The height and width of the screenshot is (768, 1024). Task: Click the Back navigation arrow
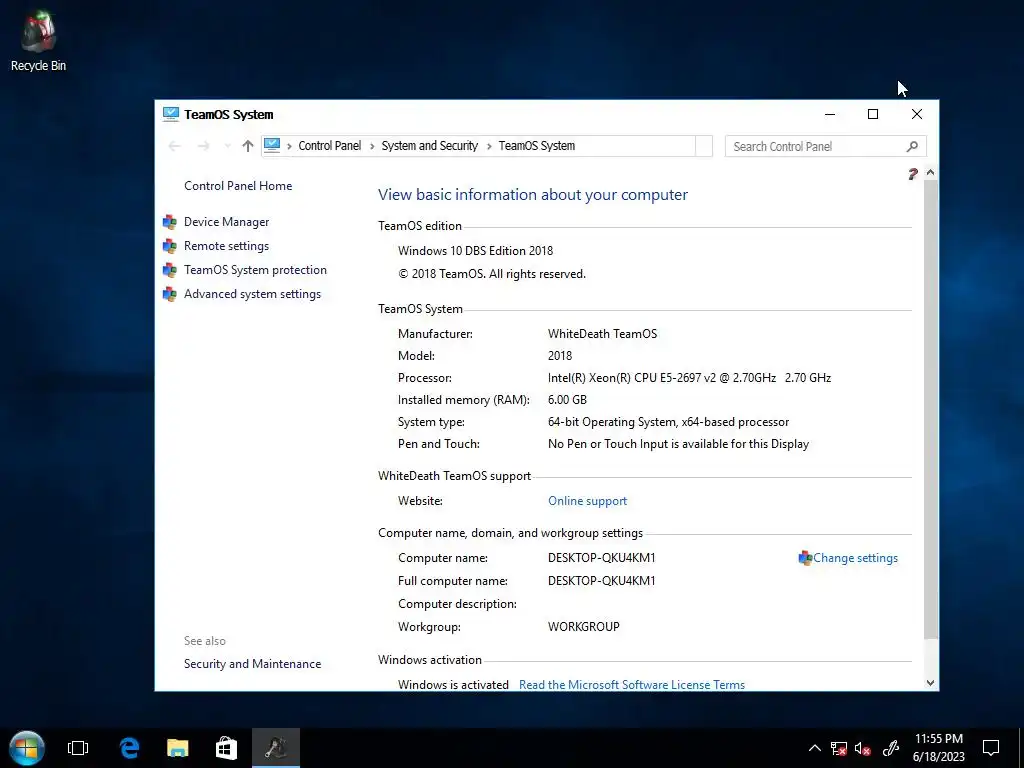[174, 146]
